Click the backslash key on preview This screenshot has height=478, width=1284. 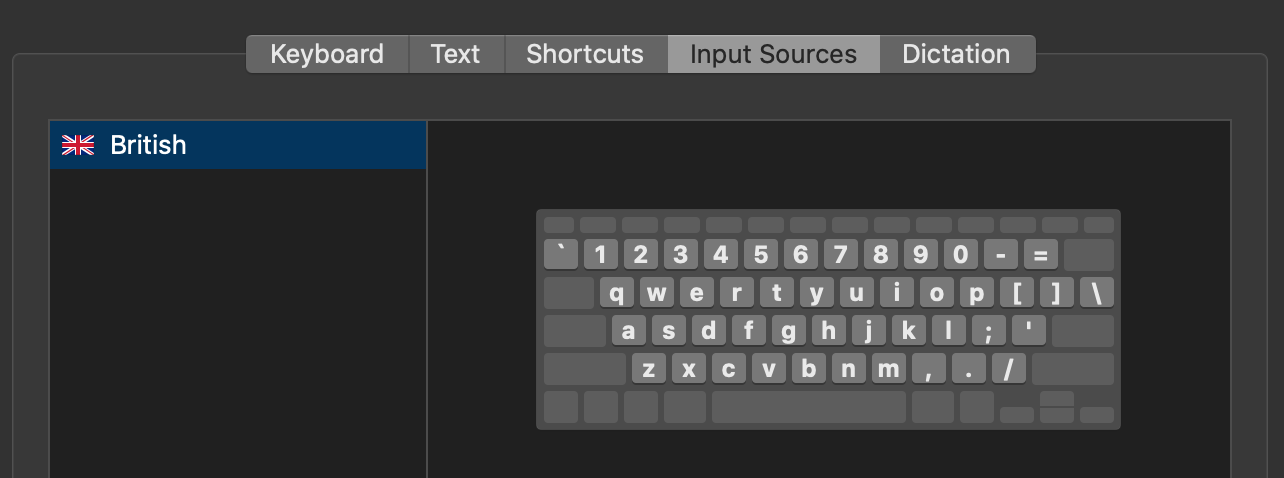click(x=1096, y=293)
